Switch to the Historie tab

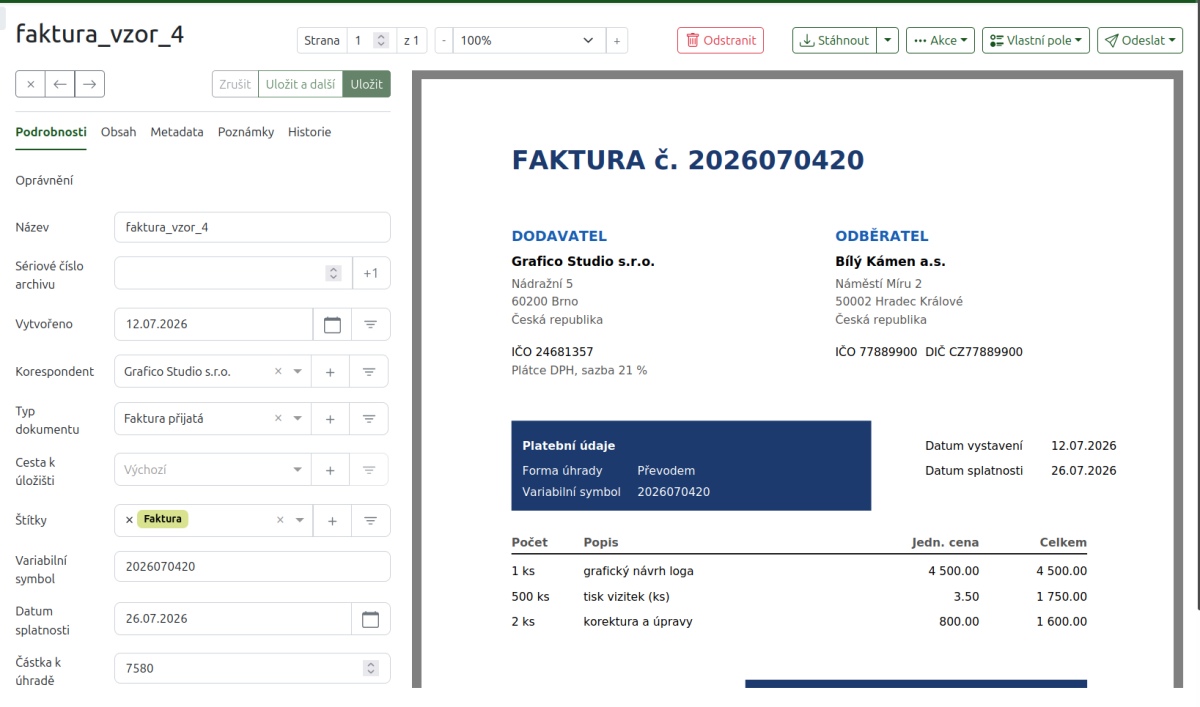tap(309, 132)
